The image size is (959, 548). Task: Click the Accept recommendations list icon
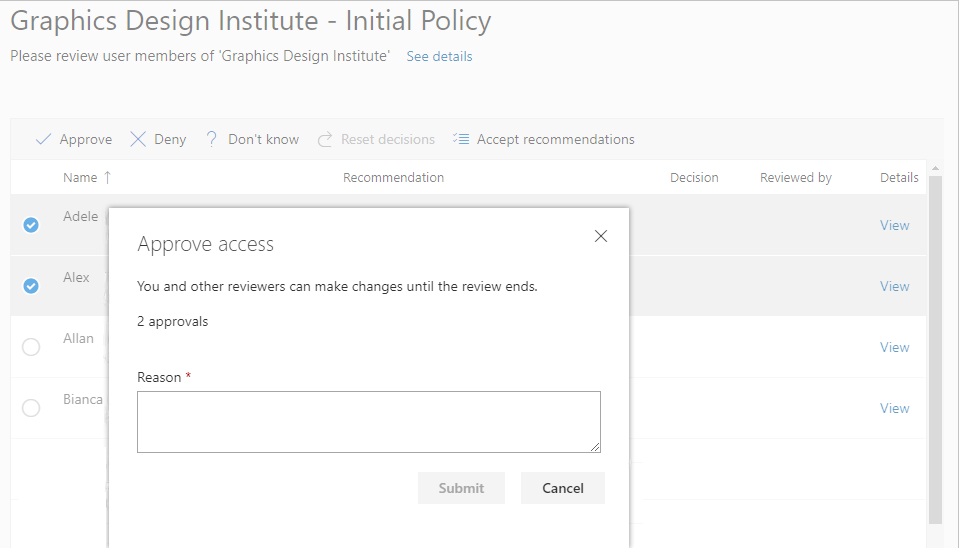point(461,140)
